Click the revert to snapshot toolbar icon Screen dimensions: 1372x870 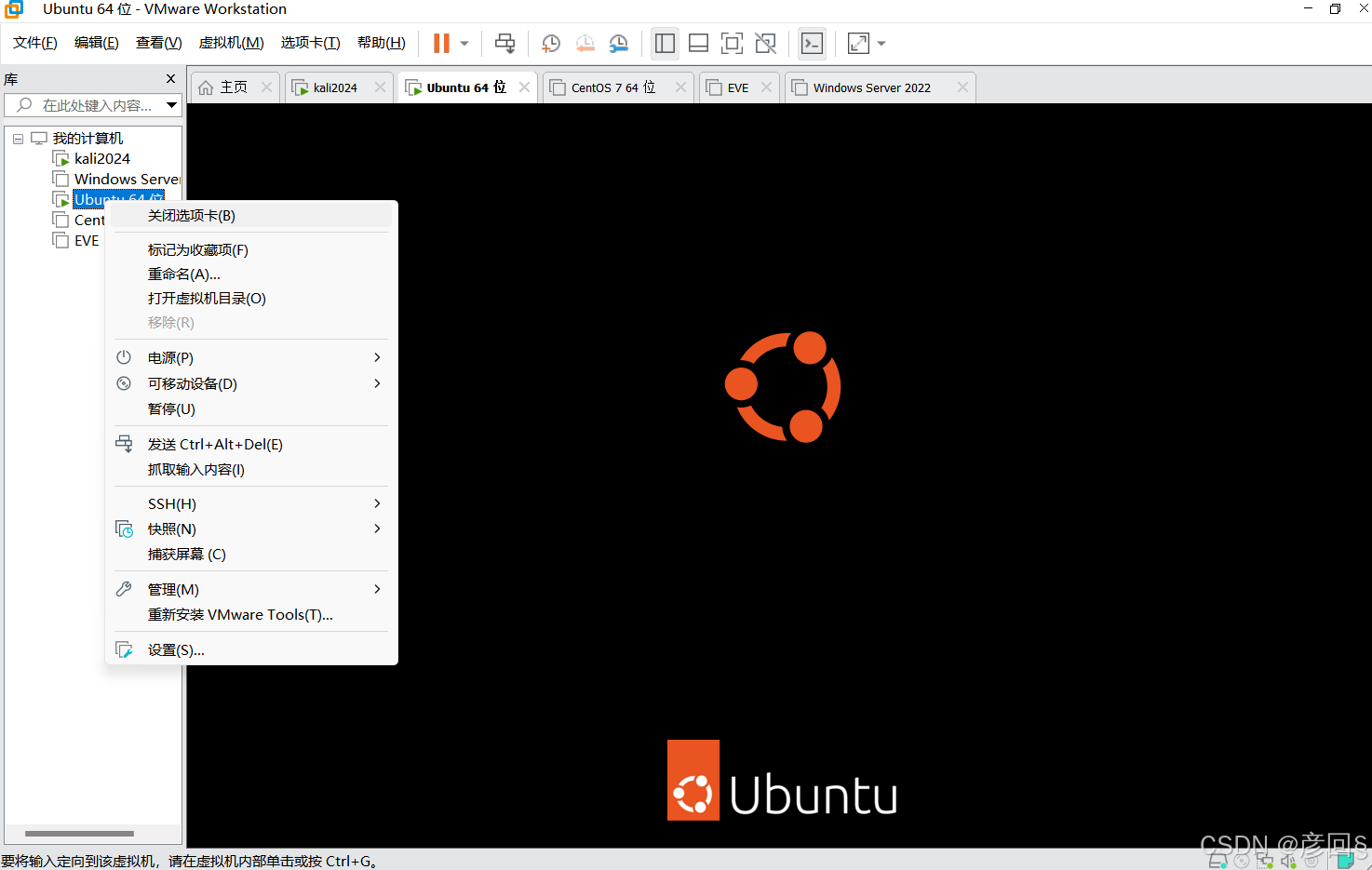coord(585,44)
